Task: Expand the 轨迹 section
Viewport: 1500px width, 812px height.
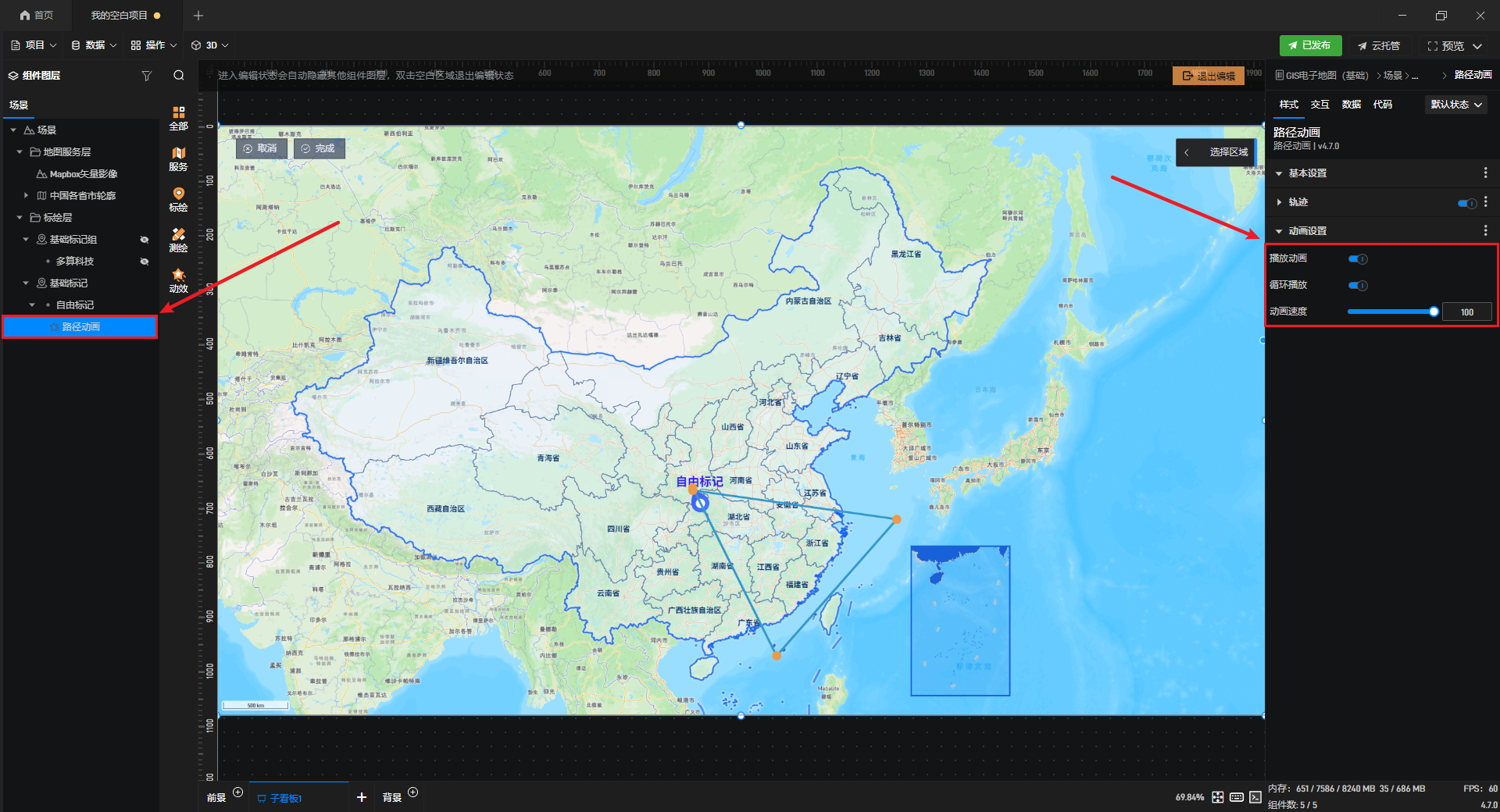Action: (1279, 202)
